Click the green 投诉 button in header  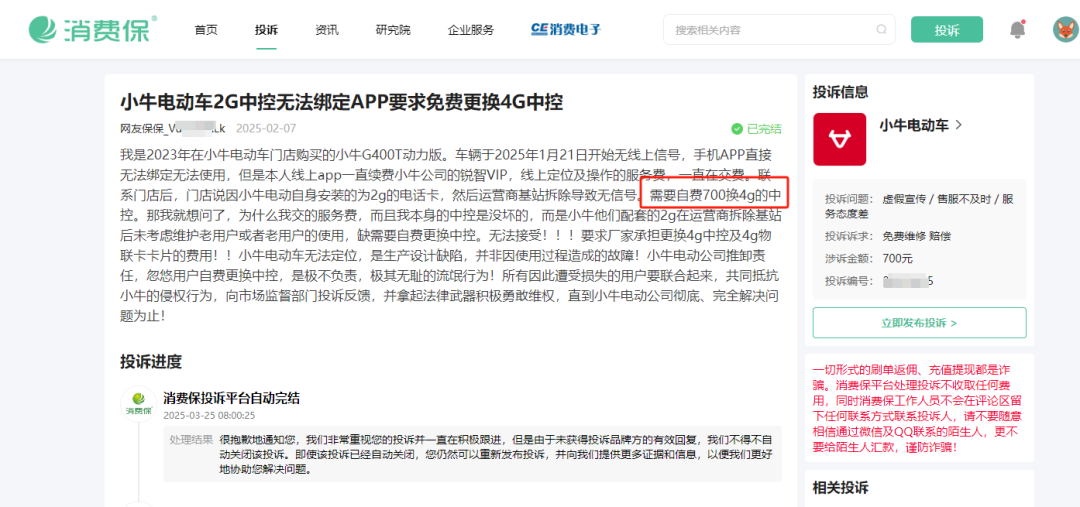[946, 30]
